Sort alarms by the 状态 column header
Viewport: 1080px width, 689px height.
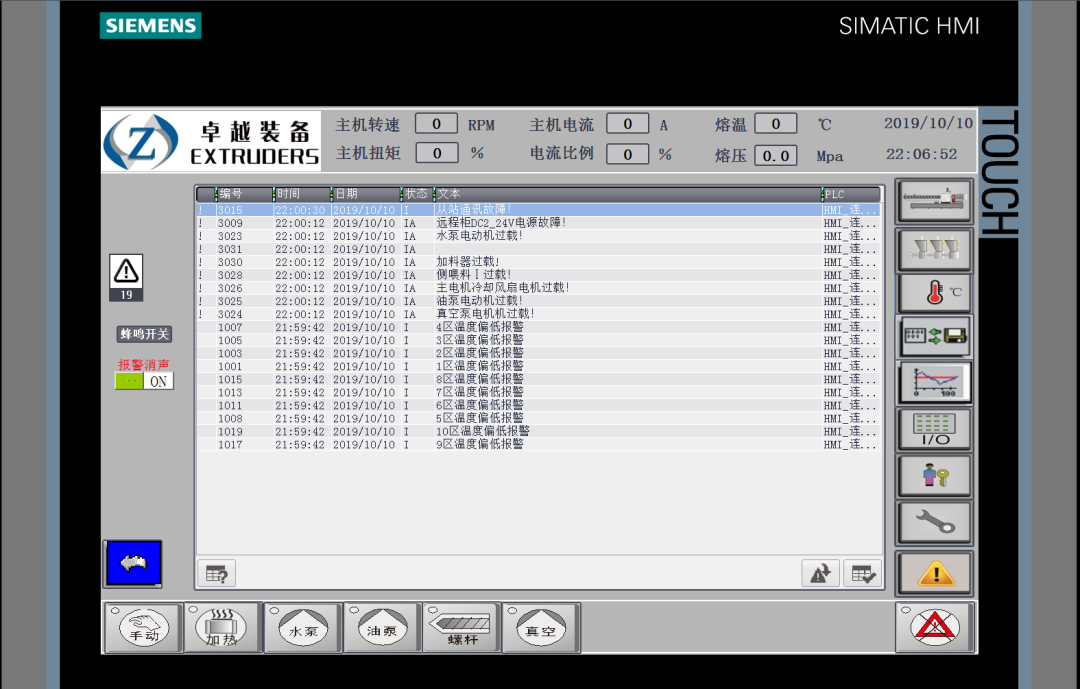tap(415, 194)
